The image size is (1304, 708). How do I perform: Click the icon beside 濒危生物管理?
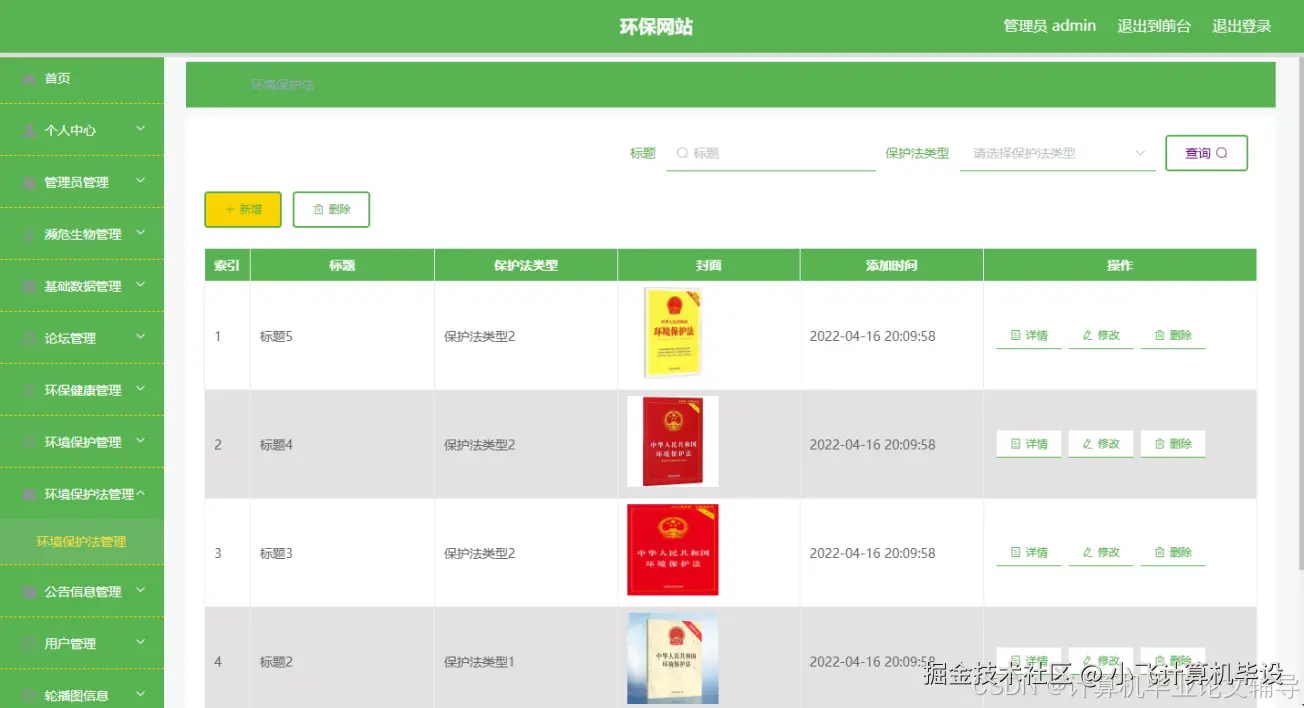click(x=29, y=234)
